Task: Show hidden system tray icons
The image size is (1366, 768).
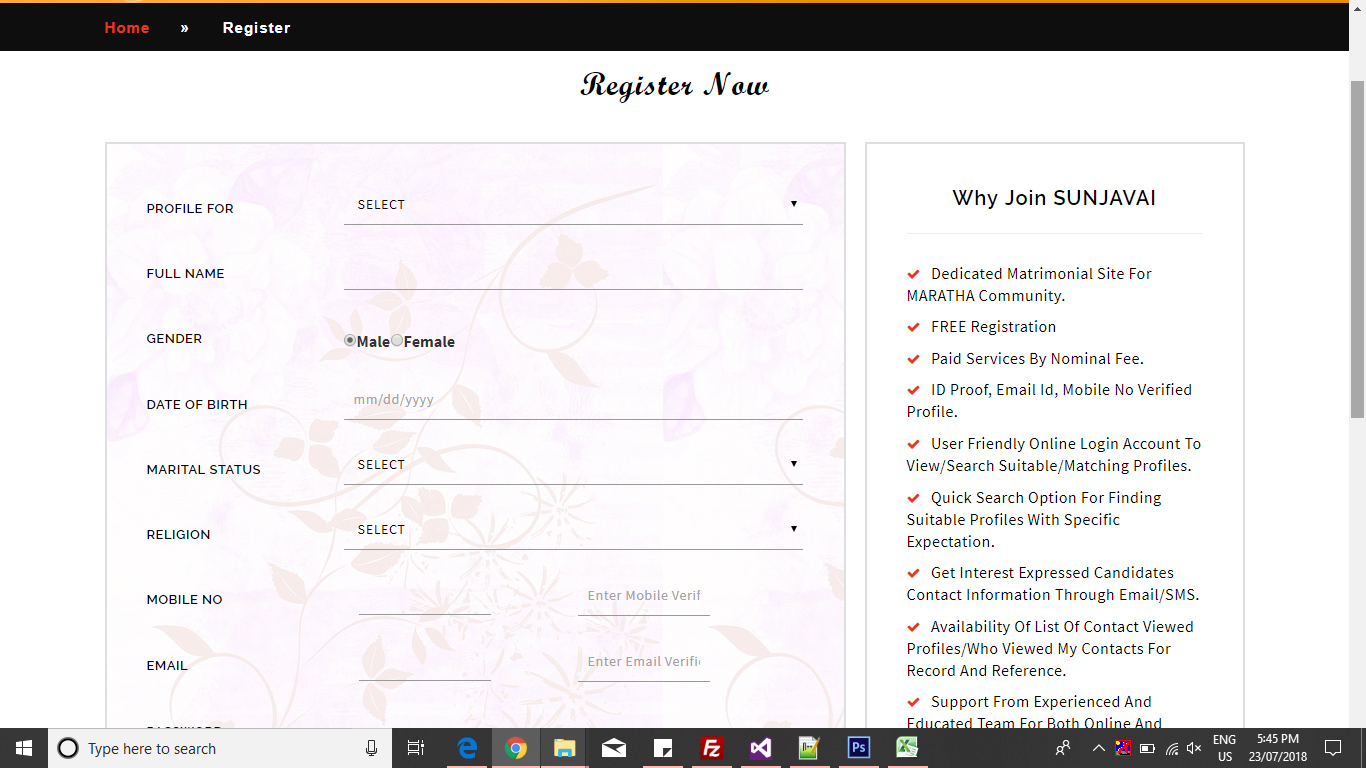Action: pyautogui.click(x=1098, y=748)
